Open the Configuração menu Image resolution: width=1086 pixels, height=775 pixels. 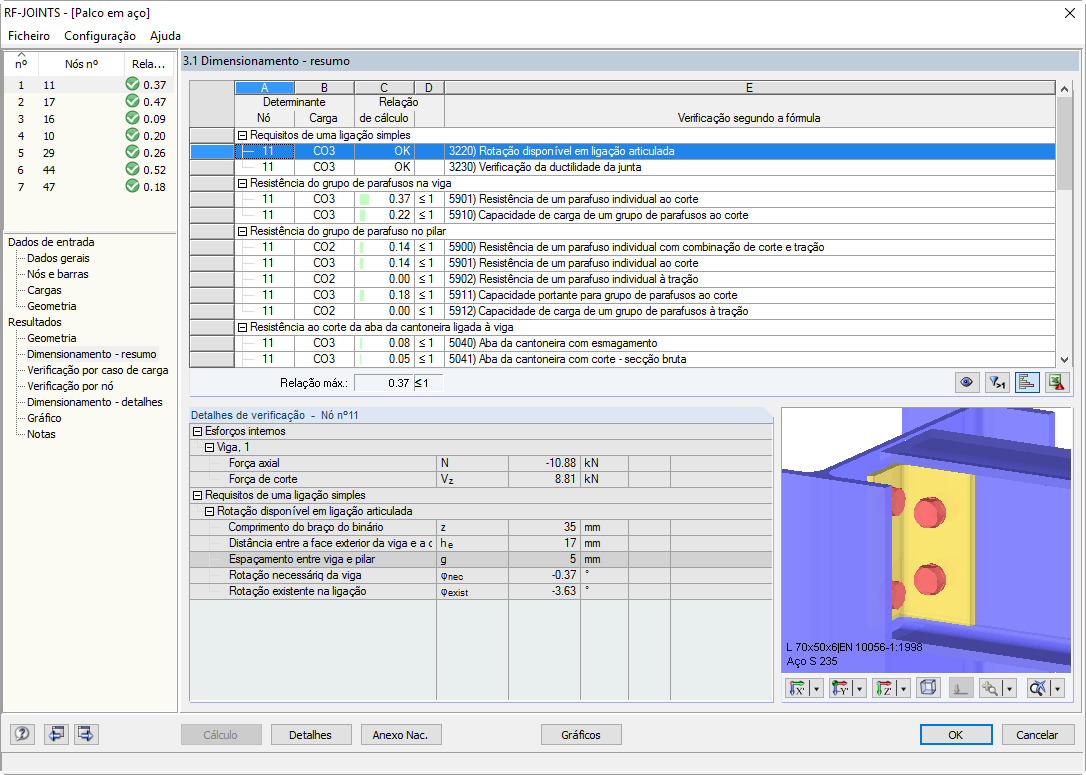click(100, 35)
